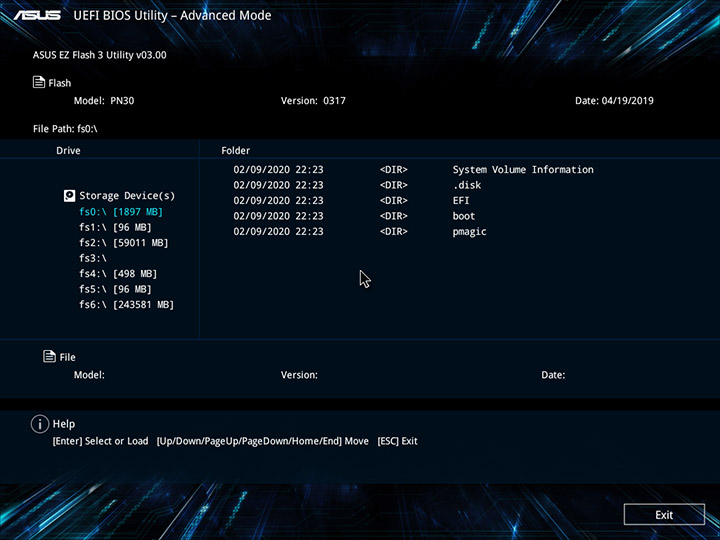This screenshot has width=720, height=540.
Task: Click the Date: 04/19/2019 text
Action: click(614, 101)
